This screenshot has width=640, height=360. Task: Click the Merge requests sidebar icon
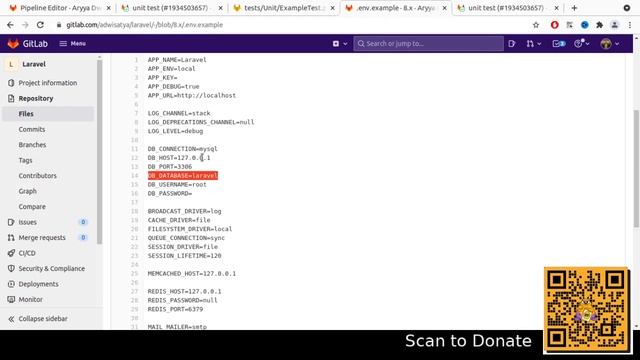[11, 238]
